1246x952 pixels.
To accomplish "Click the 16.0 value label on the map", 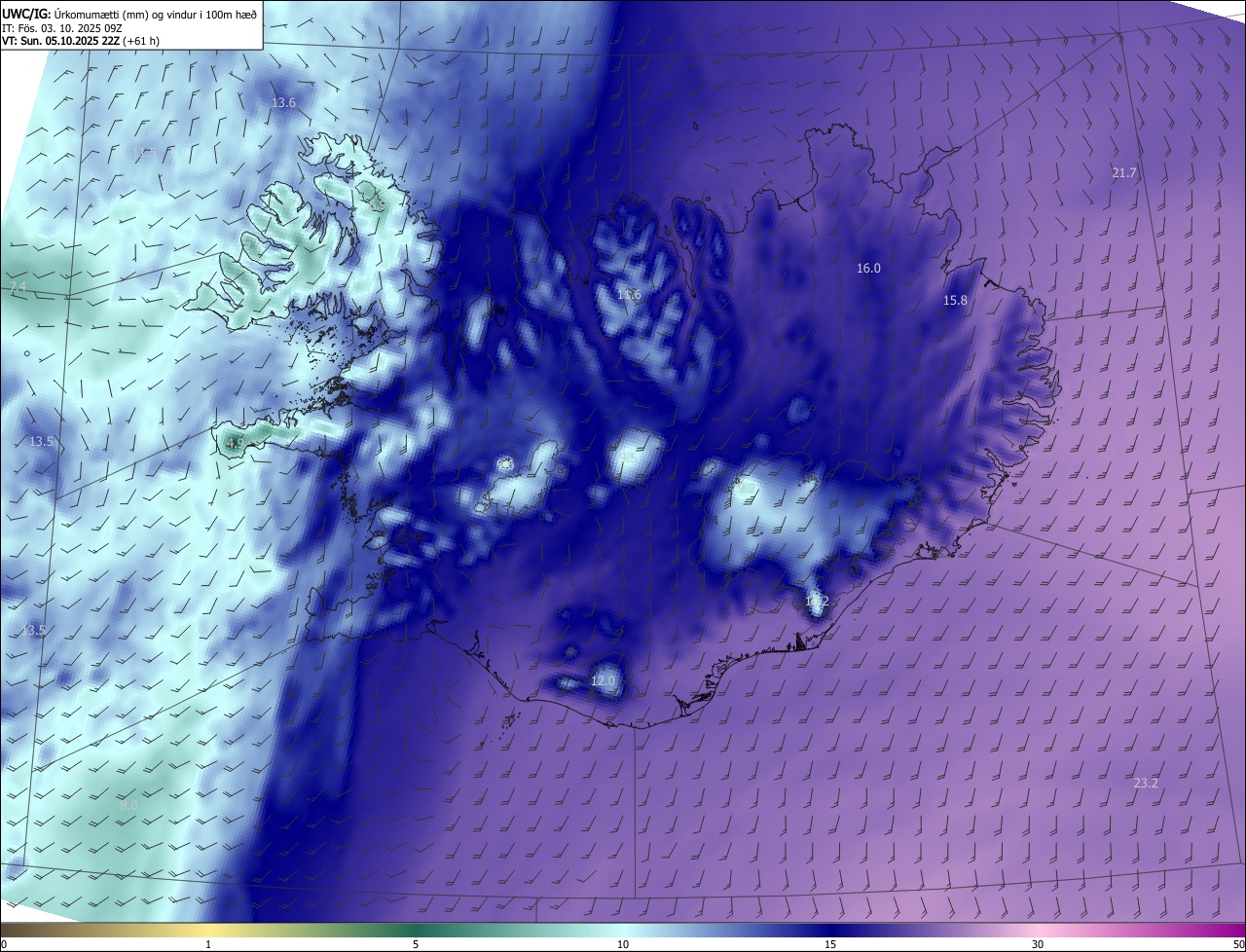I will tap(868, 269).
